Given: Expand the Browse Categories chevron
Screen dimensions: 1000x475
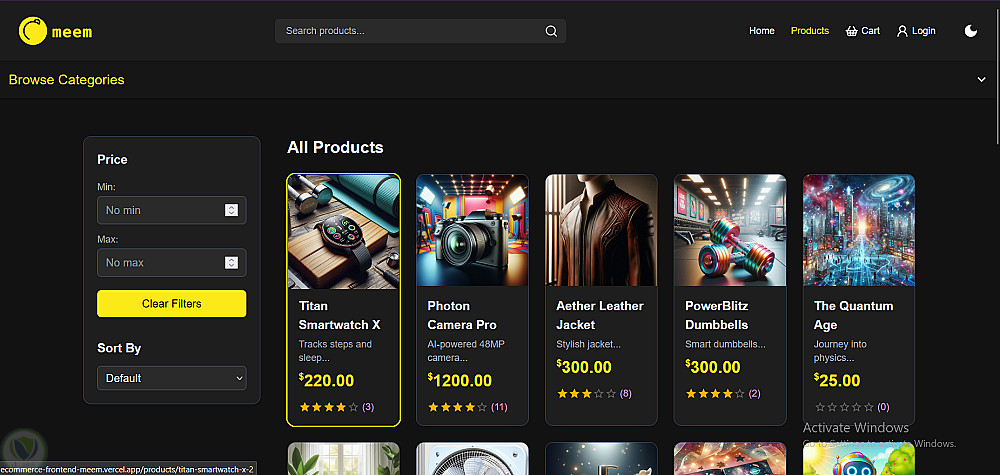Looking at the screenshot, I should point(981,80).
